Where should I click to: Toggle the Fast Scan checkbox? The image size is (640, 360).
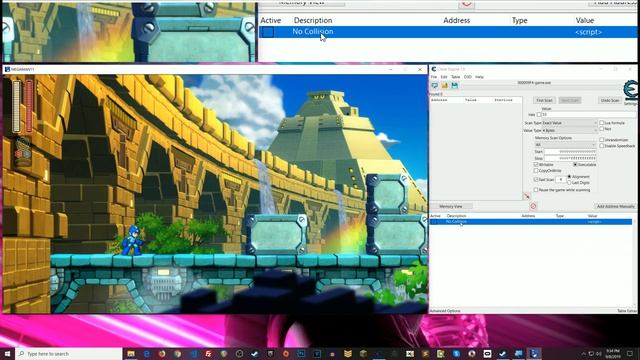536,180
